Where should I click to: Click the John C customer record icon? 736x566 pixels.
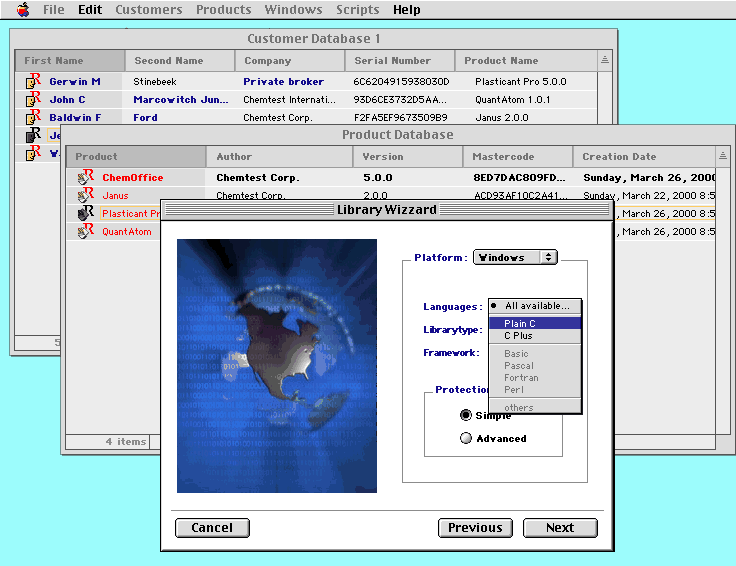click(x=33, y=100)
